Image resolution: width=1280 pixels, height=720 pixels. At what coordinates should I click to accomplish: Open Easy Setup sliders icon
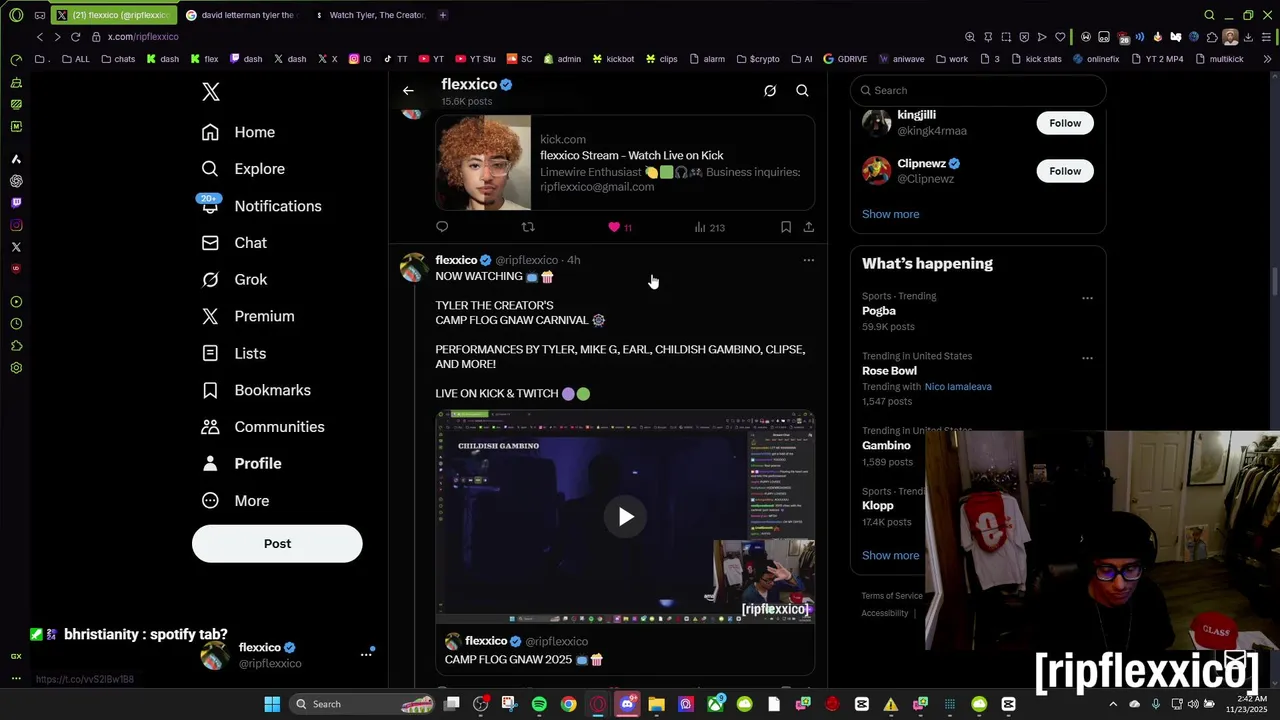pos(1266,37)
